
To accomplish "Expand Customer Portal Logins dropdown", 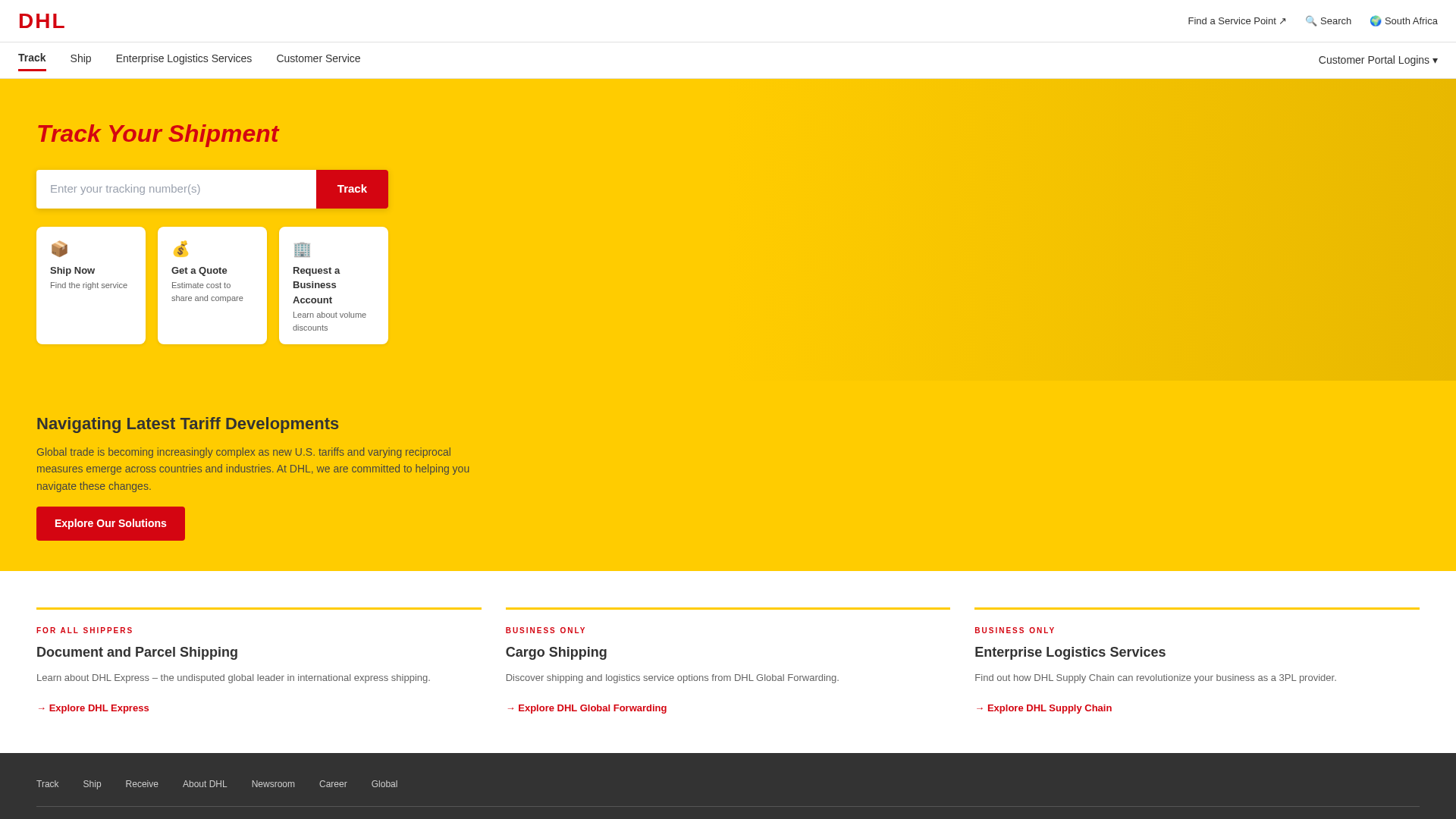I will [1378, 60].
